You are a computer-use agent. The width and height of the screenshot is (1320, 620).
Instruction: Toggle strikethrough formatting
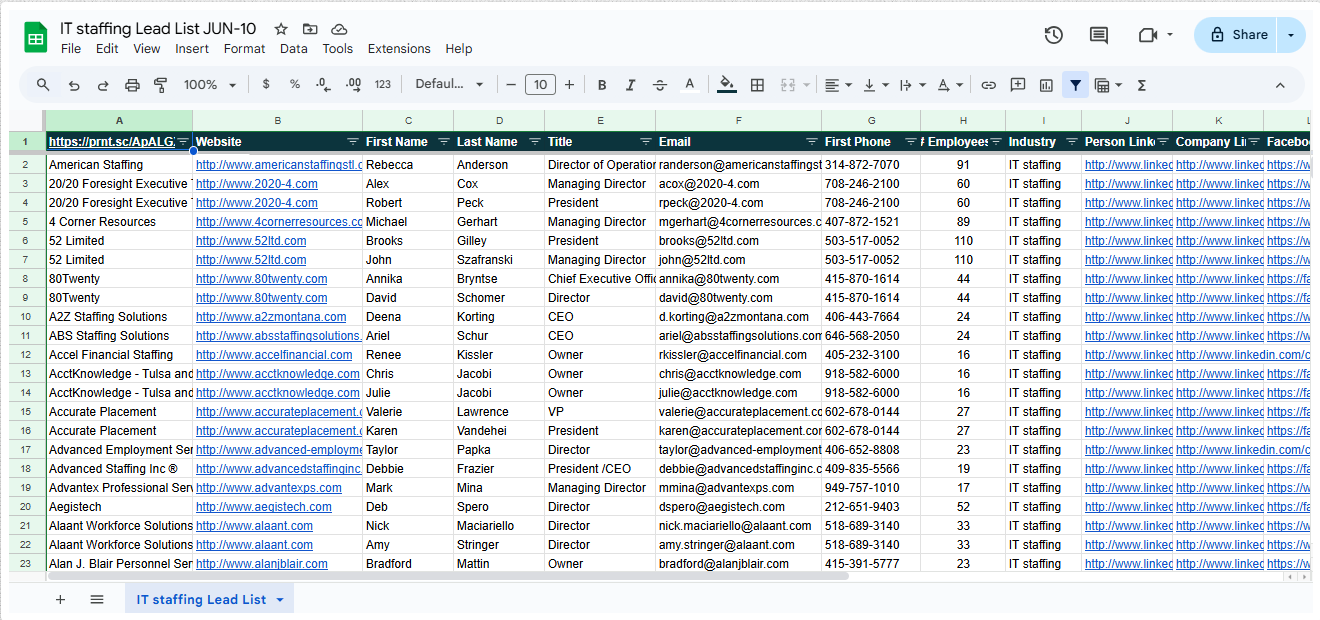point(660,85)
